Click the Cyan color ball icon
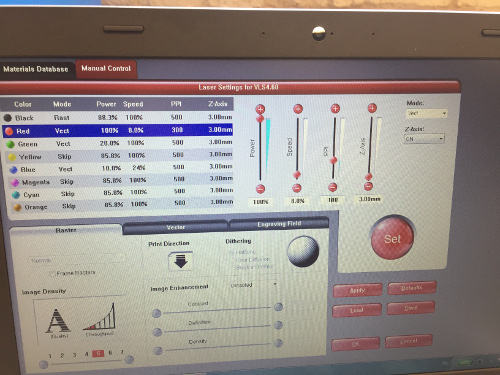The width and height of the screenshot is (500, 375). [16, 195]
